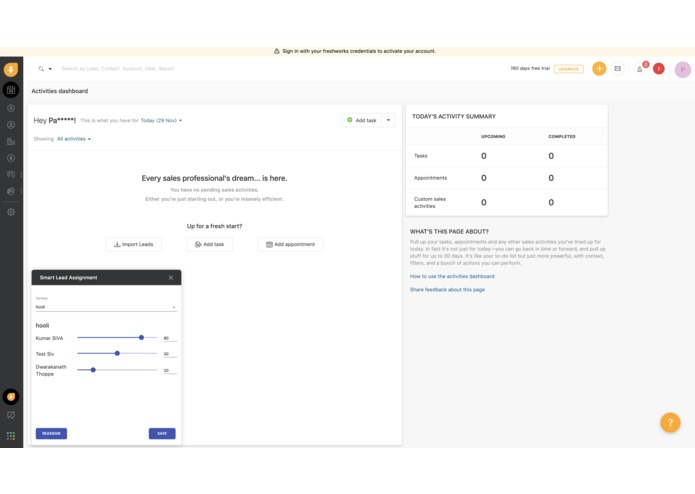The width and height of the screenshot is (695, 494).
Task: Click the Activities dashboard page title
Action: tap(60, 91)
